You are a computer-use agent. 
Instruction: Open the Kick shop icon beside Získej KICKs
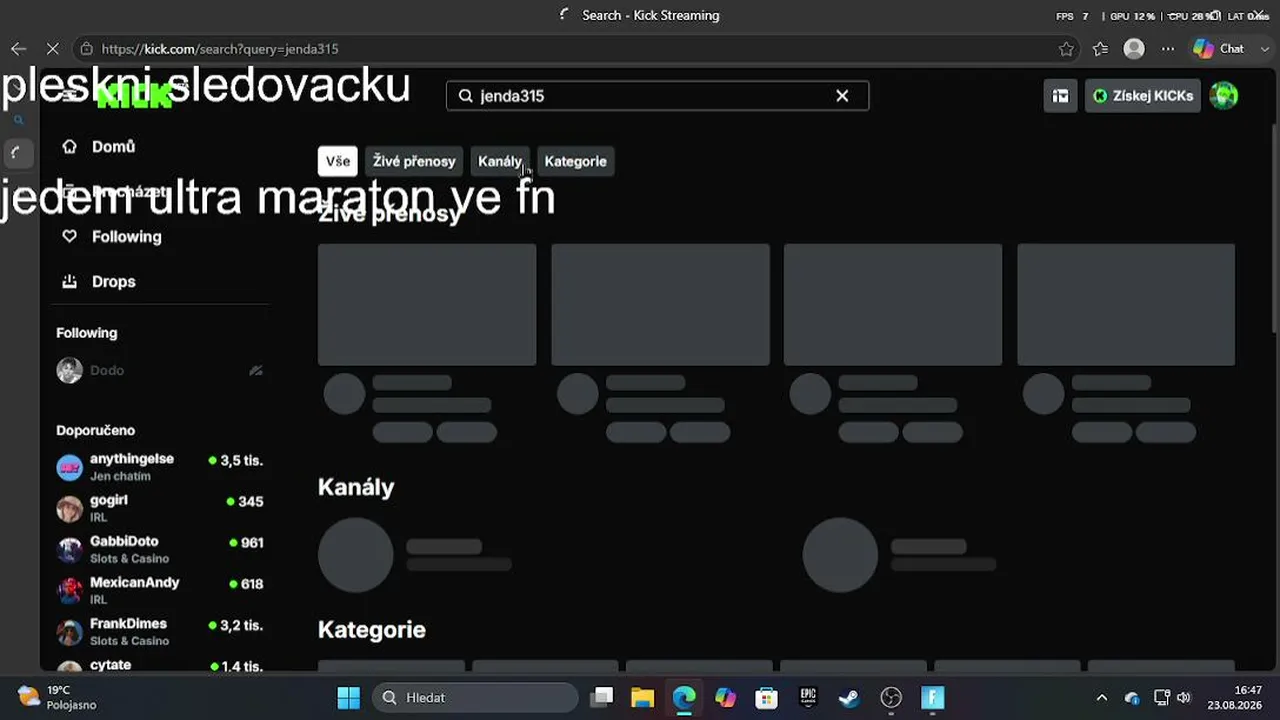pos(1060,96)
